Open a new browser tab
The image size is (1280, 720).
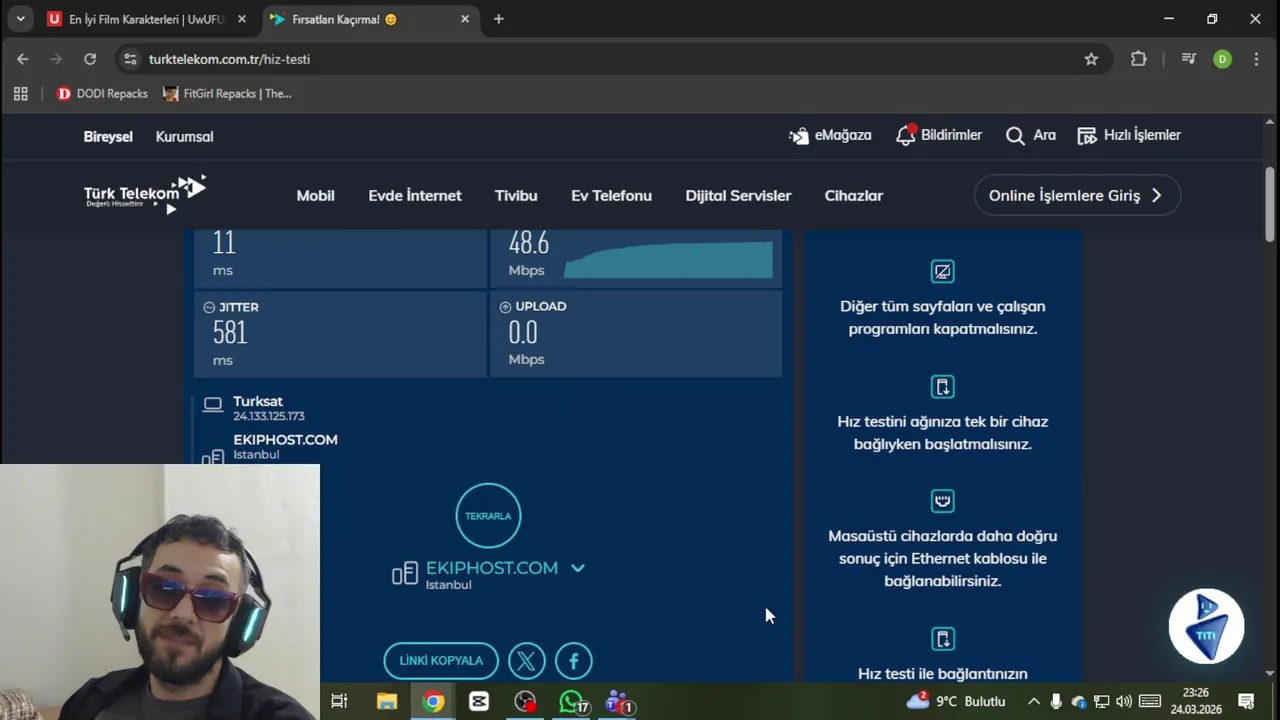pyautogui.click(x=499, y=19)
